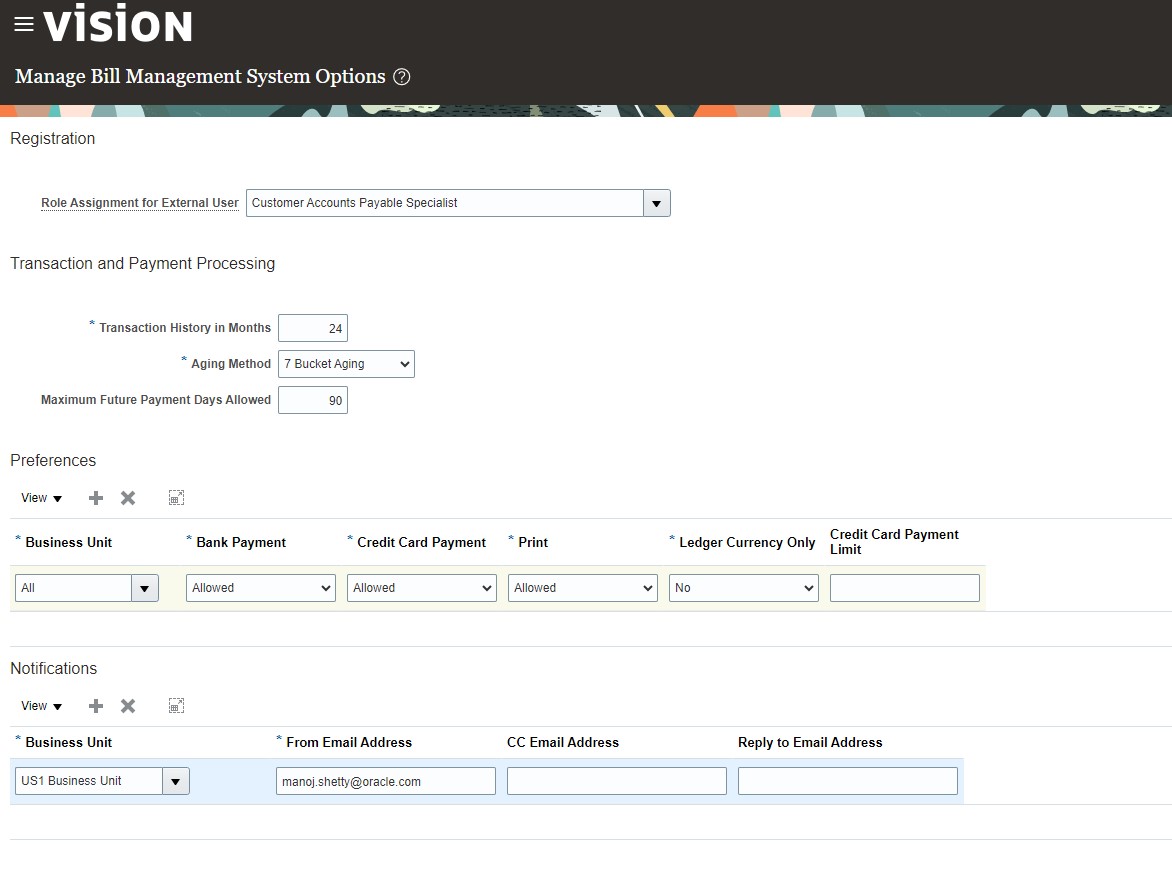
Task: Detach the Preferences table
Action: [176, 497]
